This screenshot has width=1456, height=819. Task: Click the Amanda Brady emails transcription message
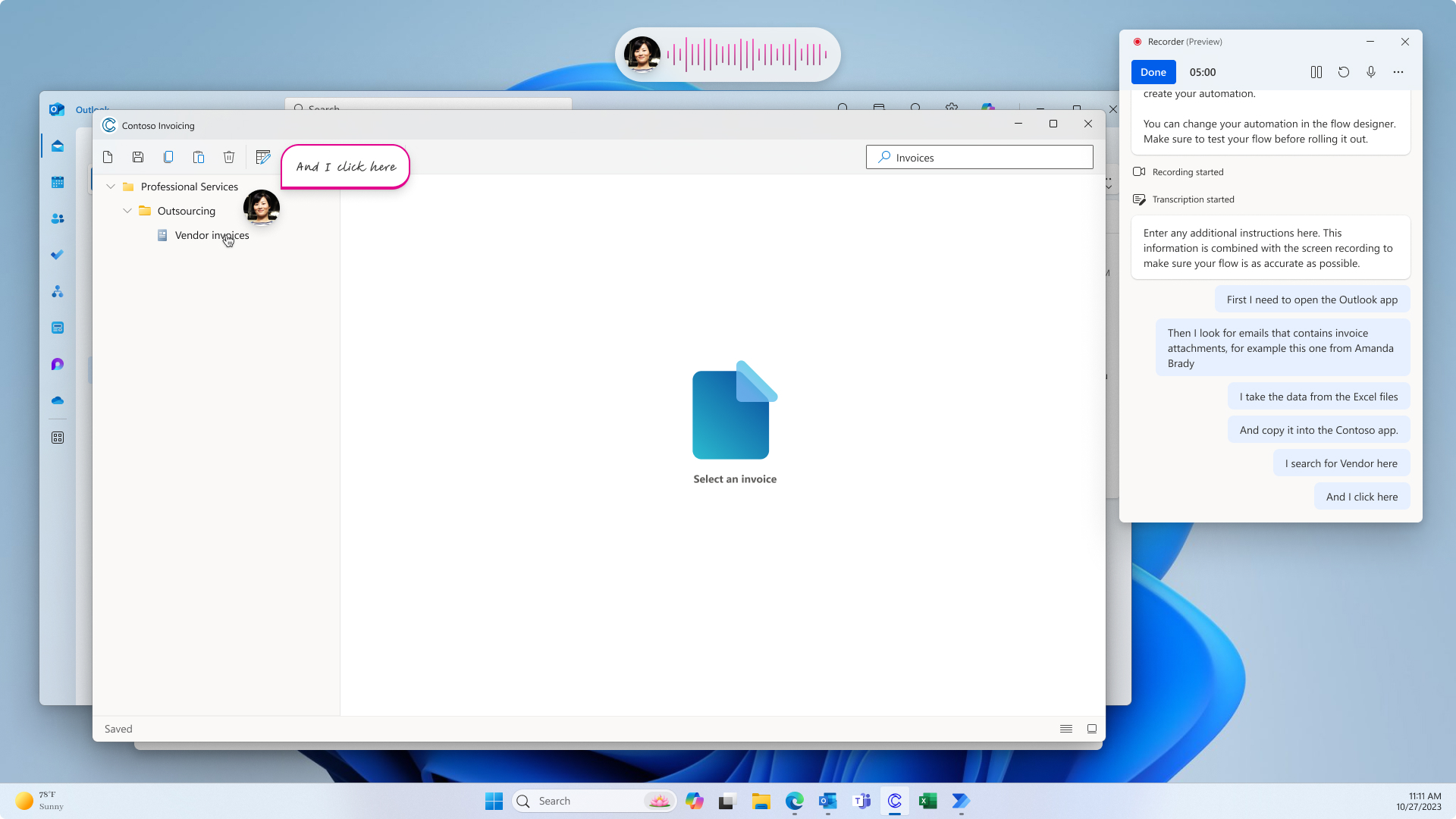pyautogui.click(x=1283, y=348)
